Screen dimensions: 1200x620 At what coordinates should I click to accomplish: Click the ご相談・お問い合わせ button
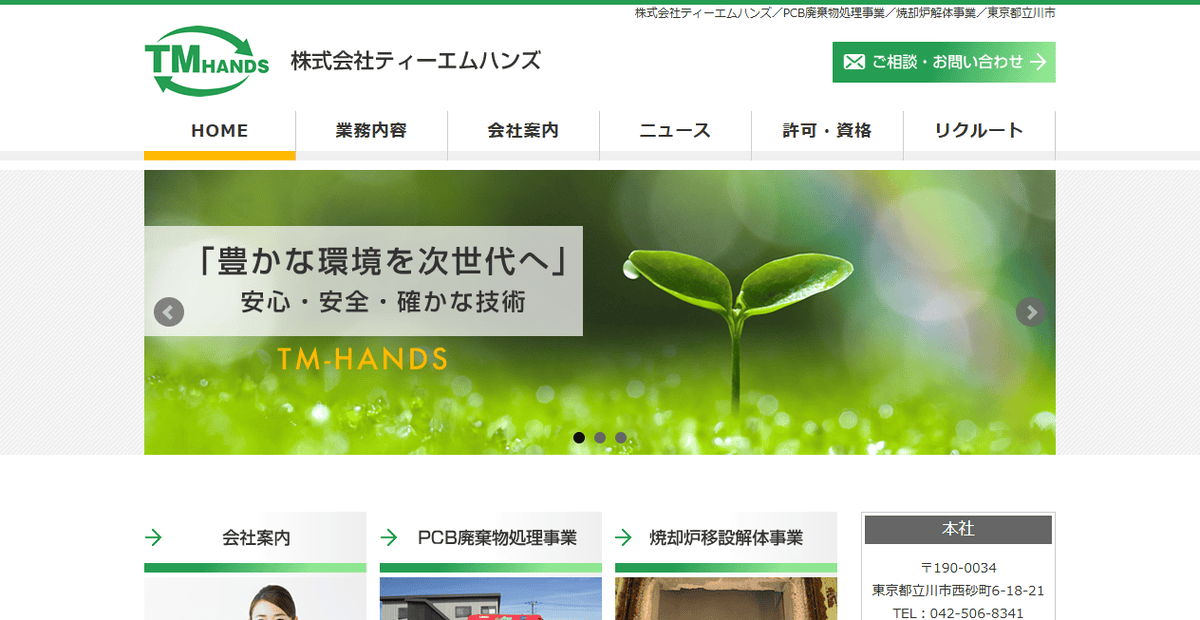[x=943, y=61]
